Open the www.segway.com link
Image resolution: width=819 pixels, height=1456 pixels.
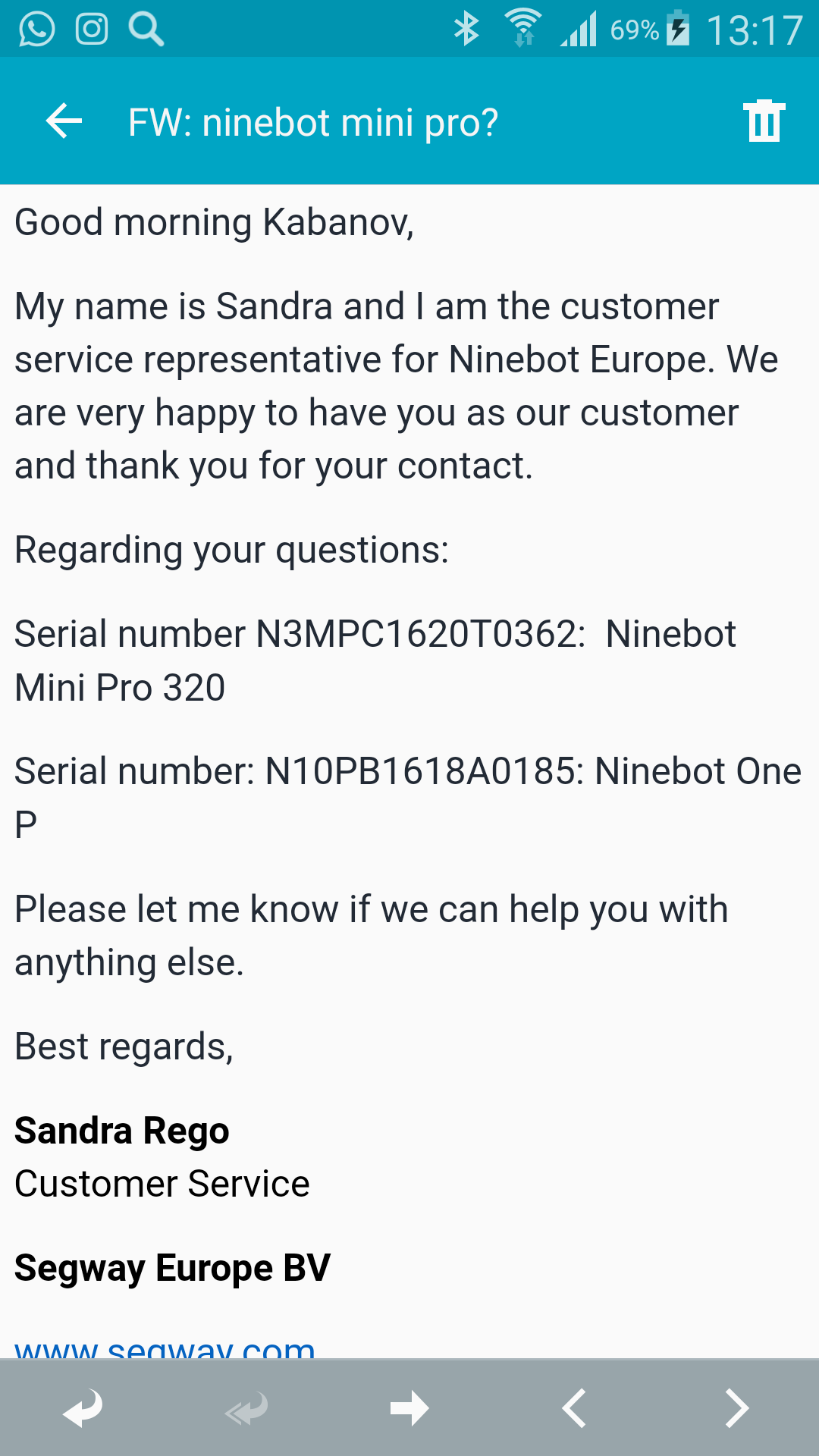click(x=165, y=1346)
